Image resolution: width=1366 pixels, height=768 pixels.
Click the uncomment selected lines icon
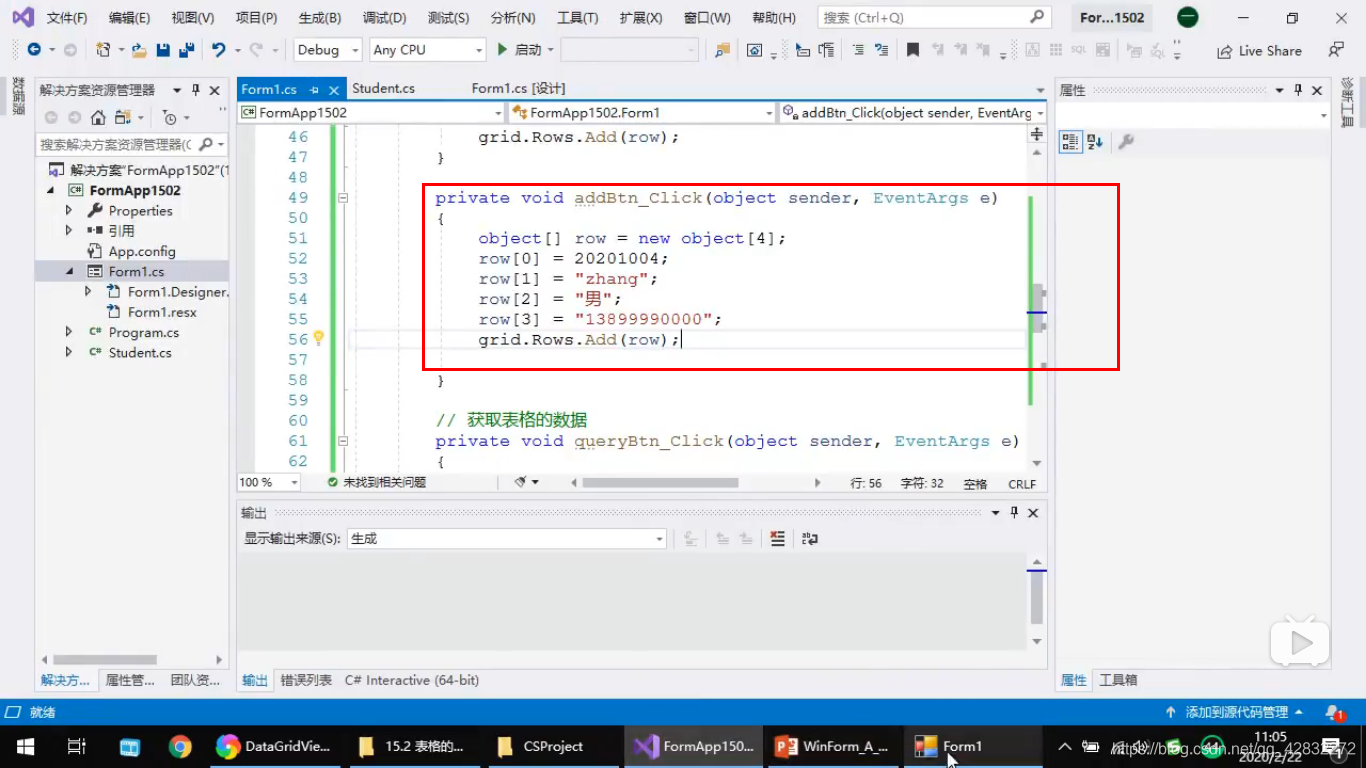[881, 50]
